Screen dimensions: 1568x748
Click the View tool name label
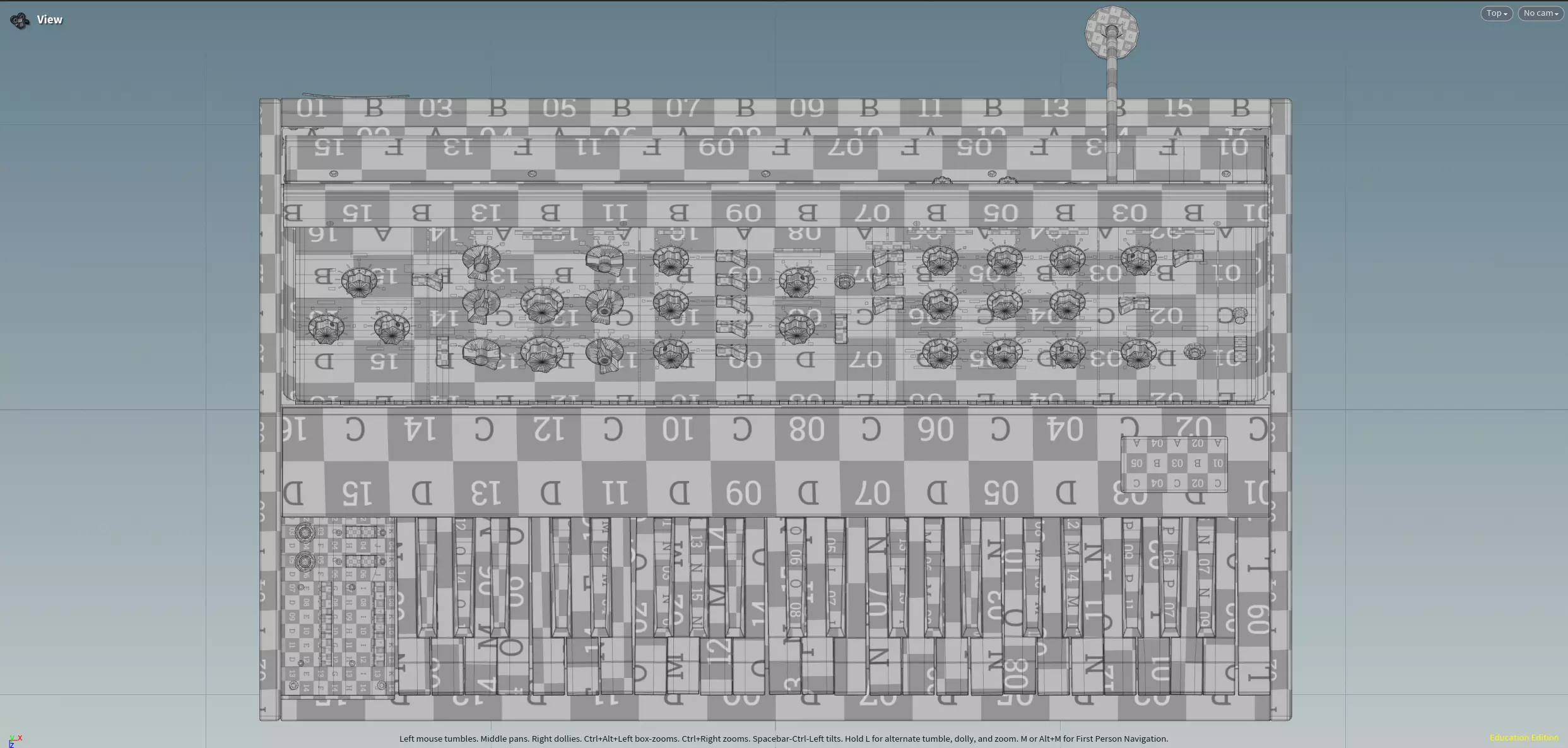(49, 20)
